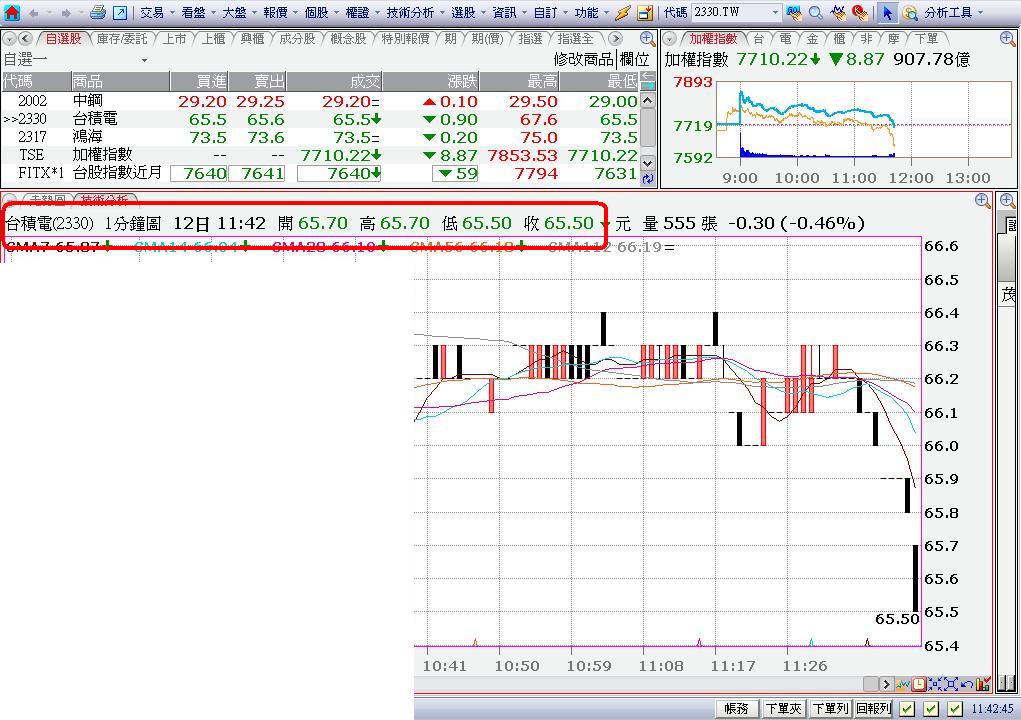Expand the 自選一 watchlist selector dropdown
1021x720 pixels.
click(x=144, y=60)
